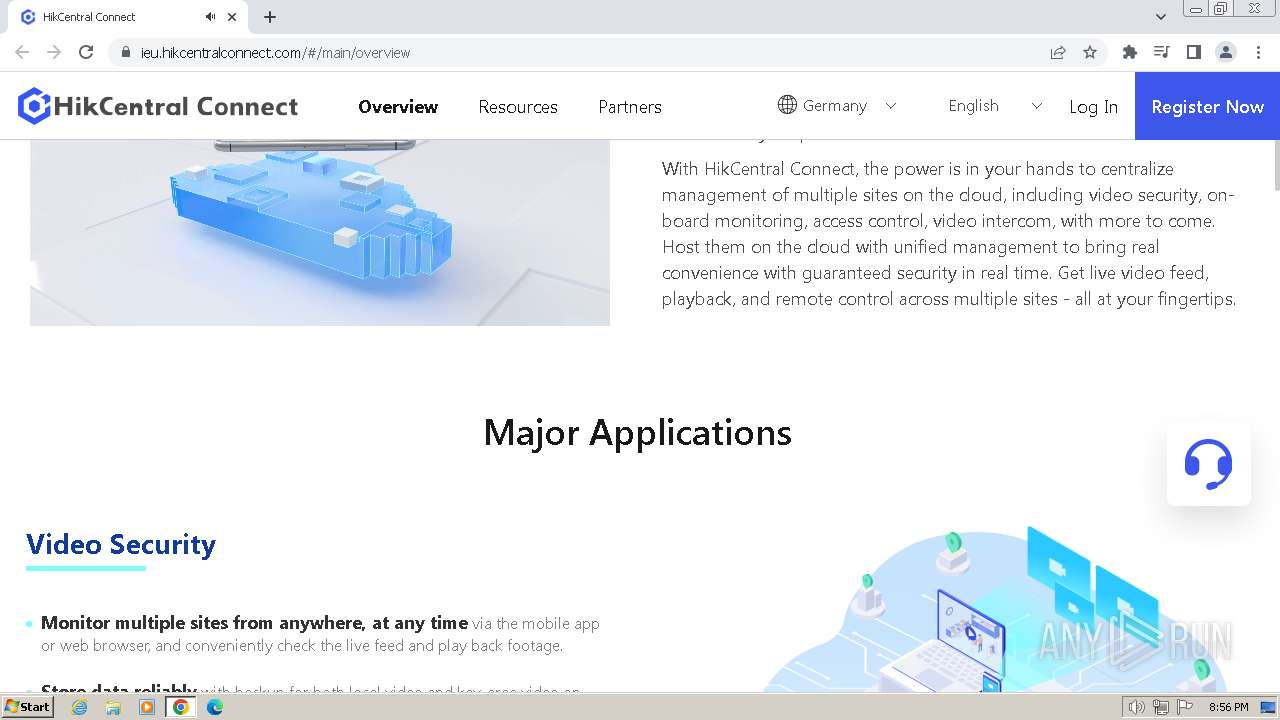Click the page vertical scrollbar thumb

[x=1275, y=165]
